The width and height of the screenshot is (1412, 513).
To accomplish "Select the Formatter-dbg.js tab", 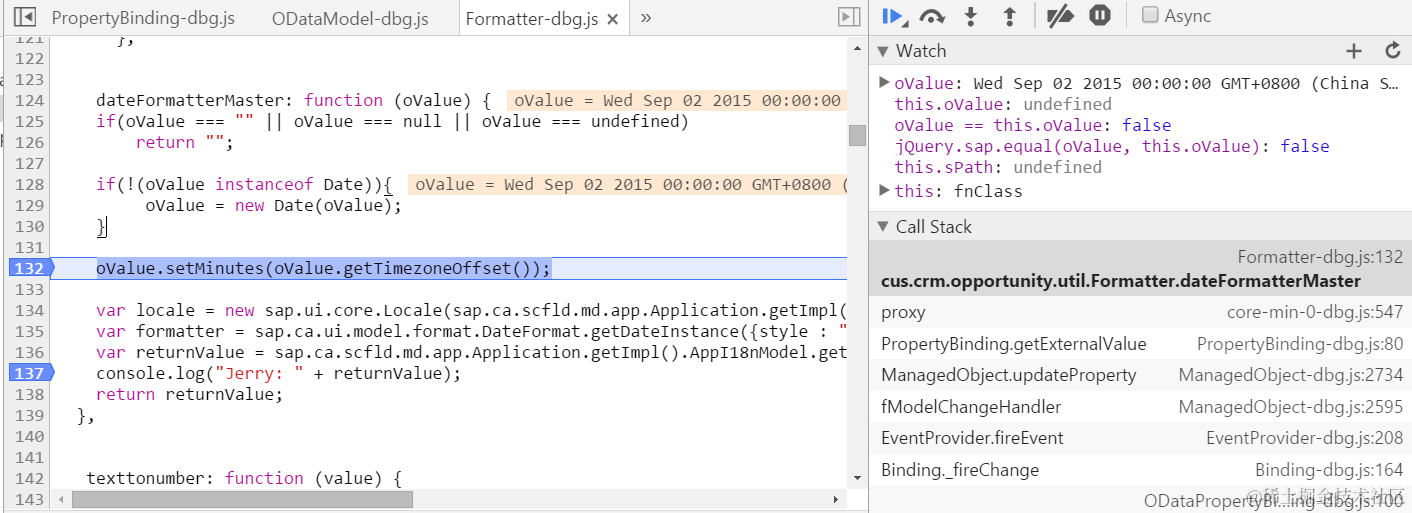I will coord(532,18).
